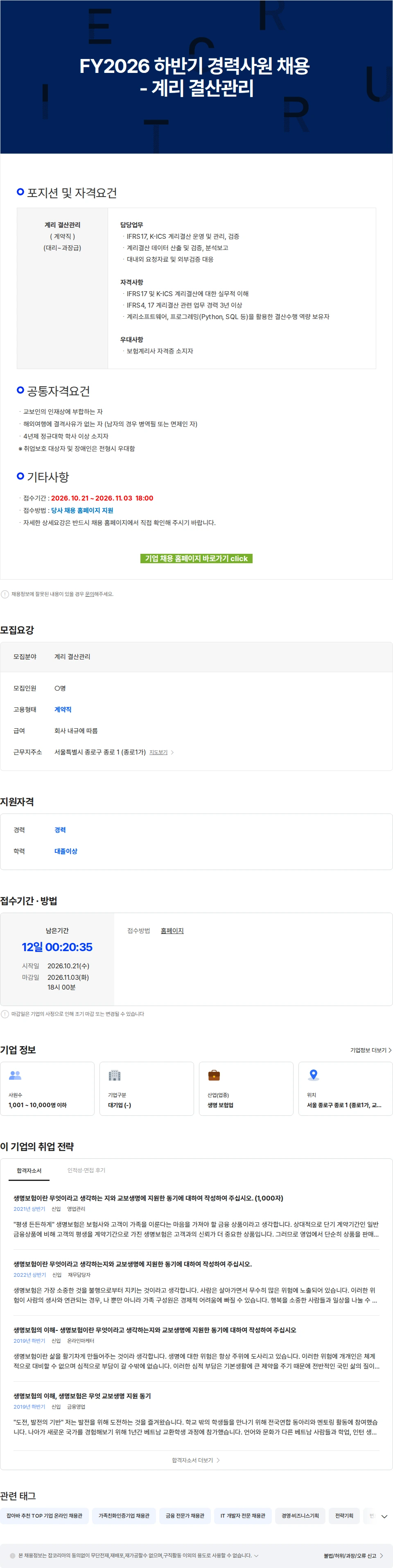Click the chevron next to 지도보기

tap(172, 752)
